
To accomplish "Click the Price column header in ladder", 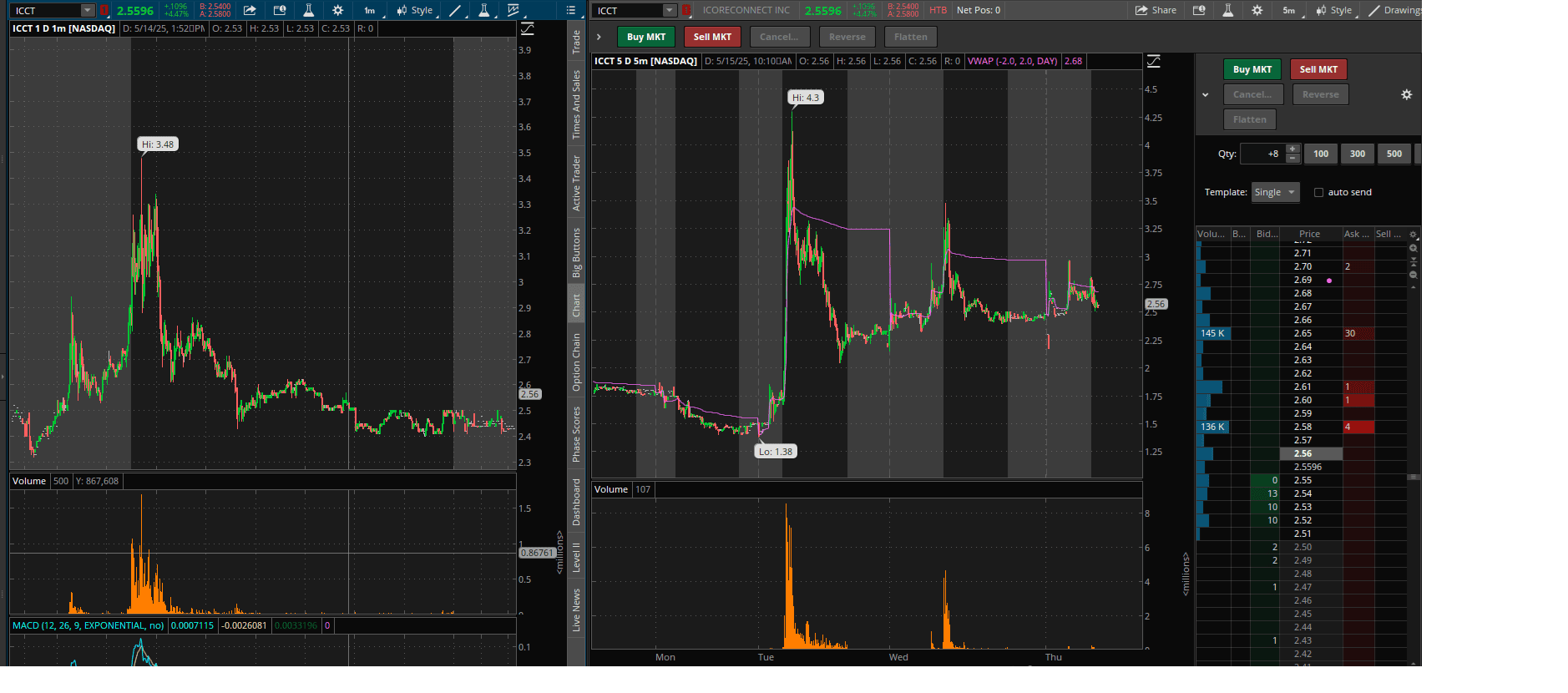I will (x=1310, y=234).
